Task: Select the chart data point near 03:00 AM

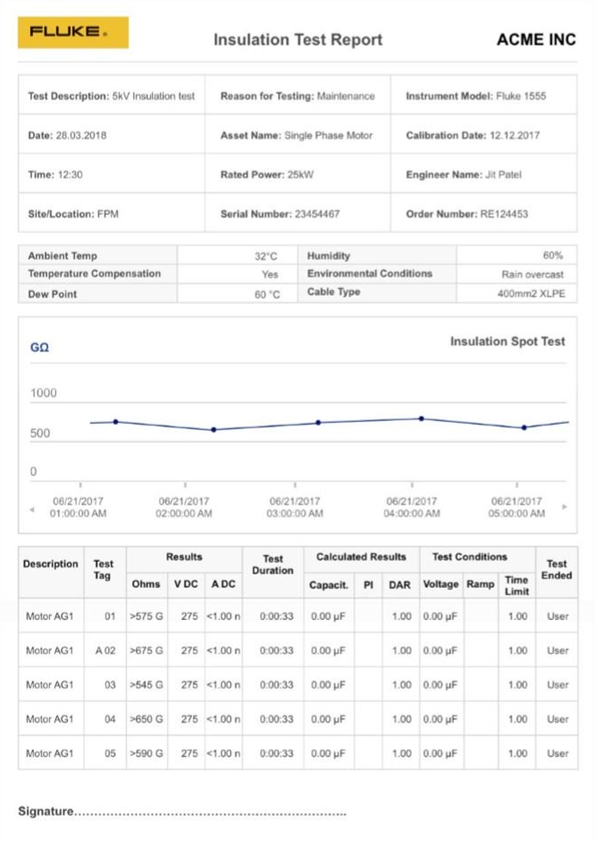Action: [318, 423]
